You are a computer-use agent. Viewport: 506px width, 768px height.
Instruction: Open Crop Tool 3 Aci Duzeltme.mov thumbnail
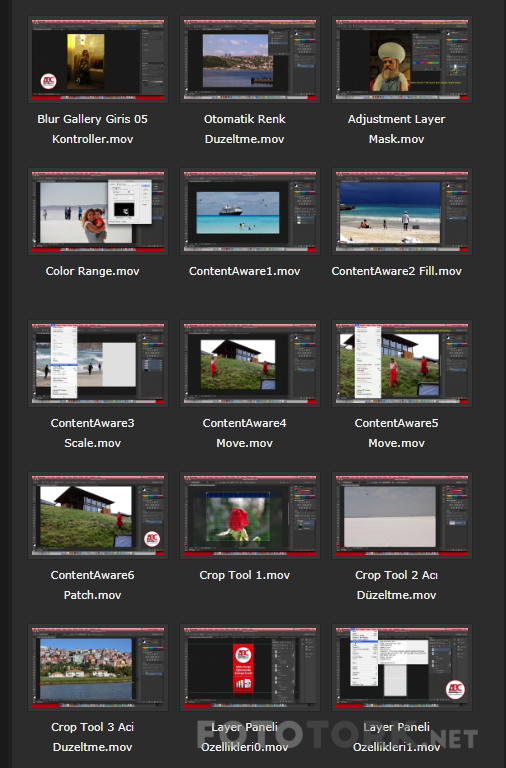coord(98,667)
